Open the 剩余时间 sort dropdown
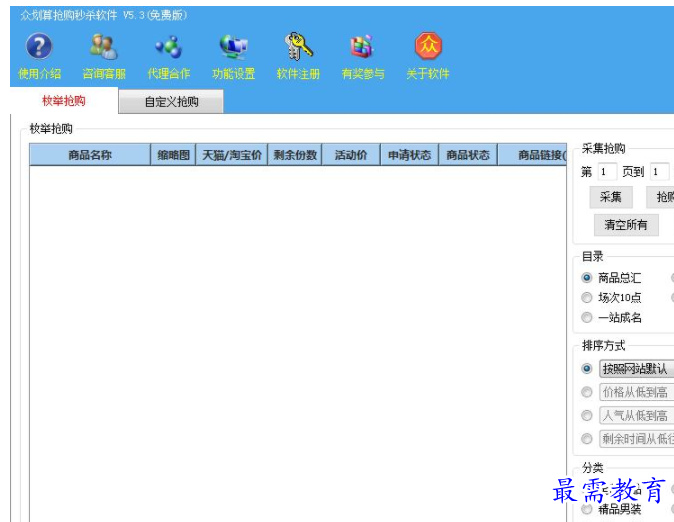The height and width of the screenshot is (522, 674). coord(637,439)
